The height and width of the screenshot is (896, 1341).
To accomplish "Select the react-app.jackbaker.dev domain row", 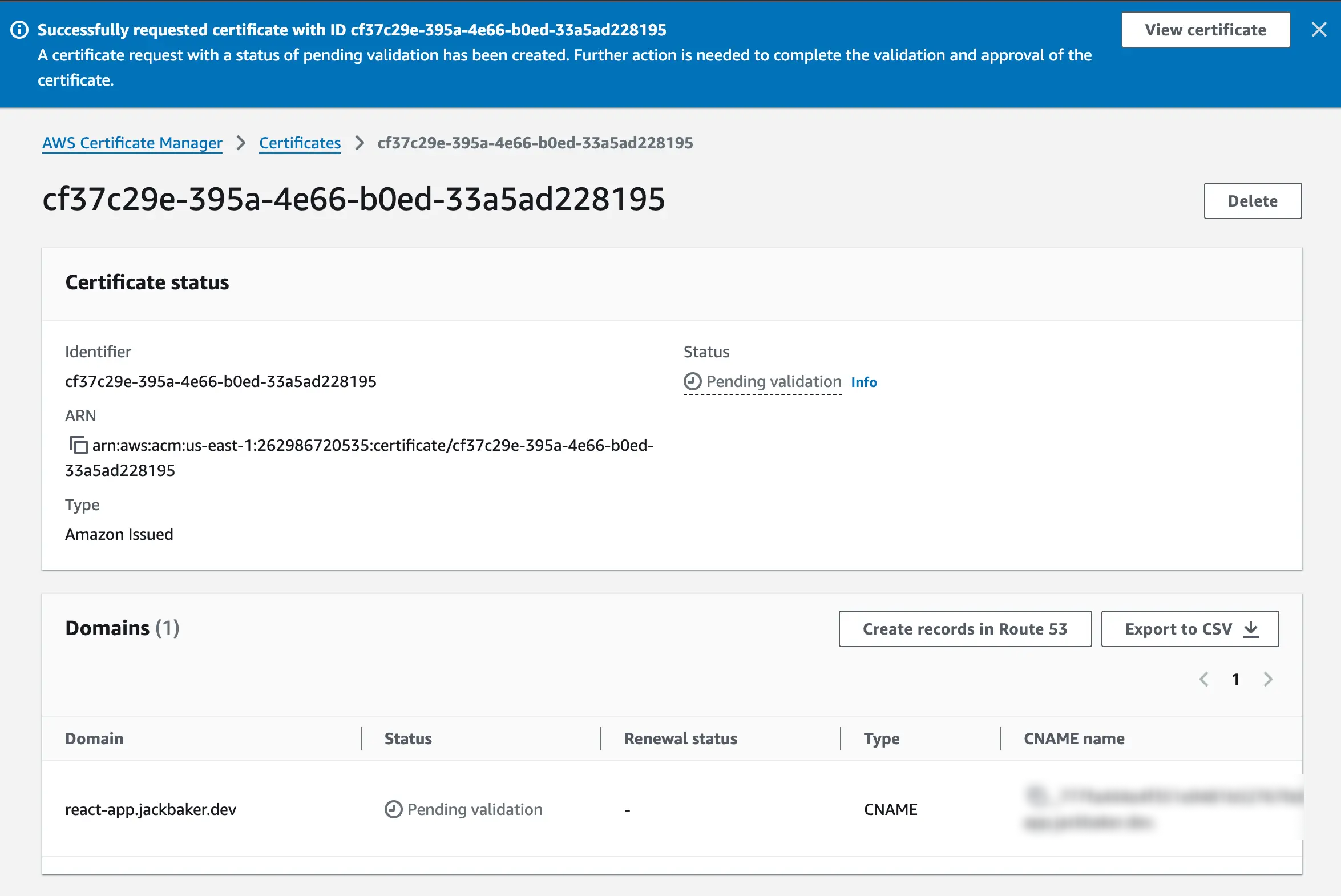I will coord(150,809).
